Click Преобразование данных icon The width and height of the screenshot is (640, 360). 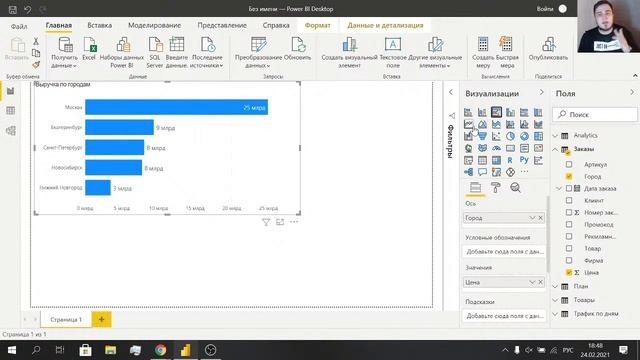pos(258,52)
